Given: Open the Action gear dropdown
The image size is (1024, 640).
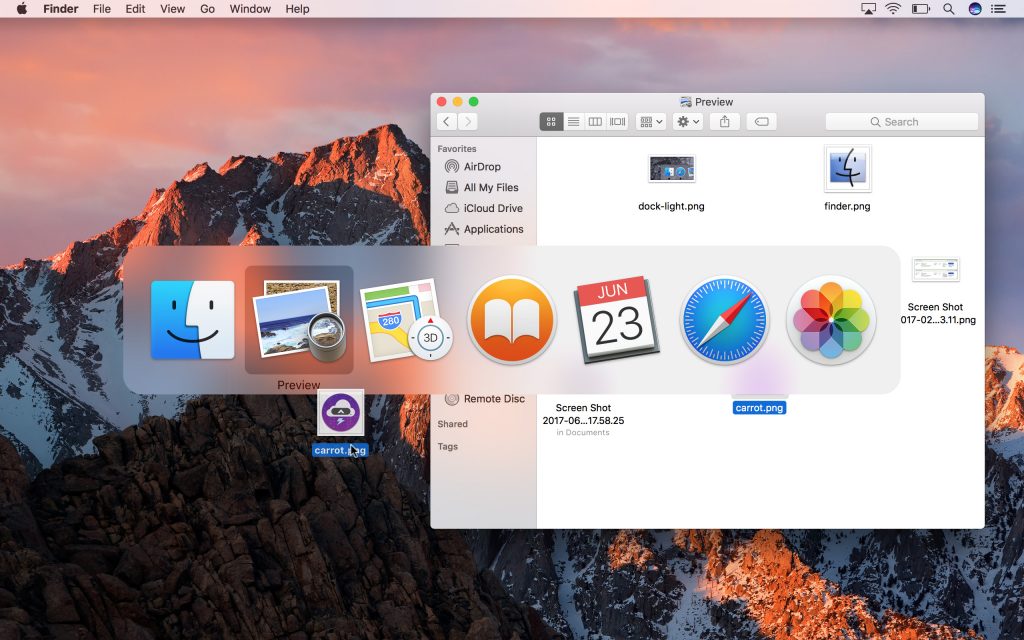Looking at the screenshot, I should pyautogui.click(x=688, y=121).
